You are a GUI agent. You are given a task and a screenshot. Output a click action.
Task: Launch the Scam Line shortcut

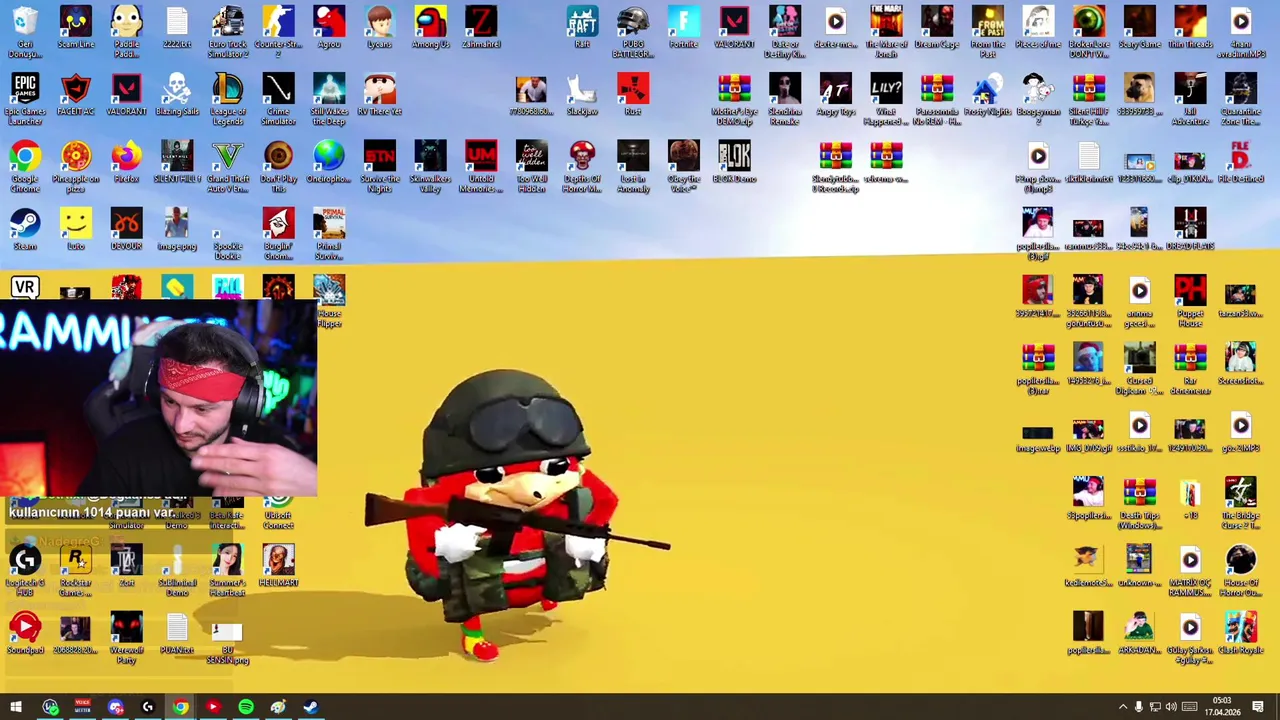point(76,27)
